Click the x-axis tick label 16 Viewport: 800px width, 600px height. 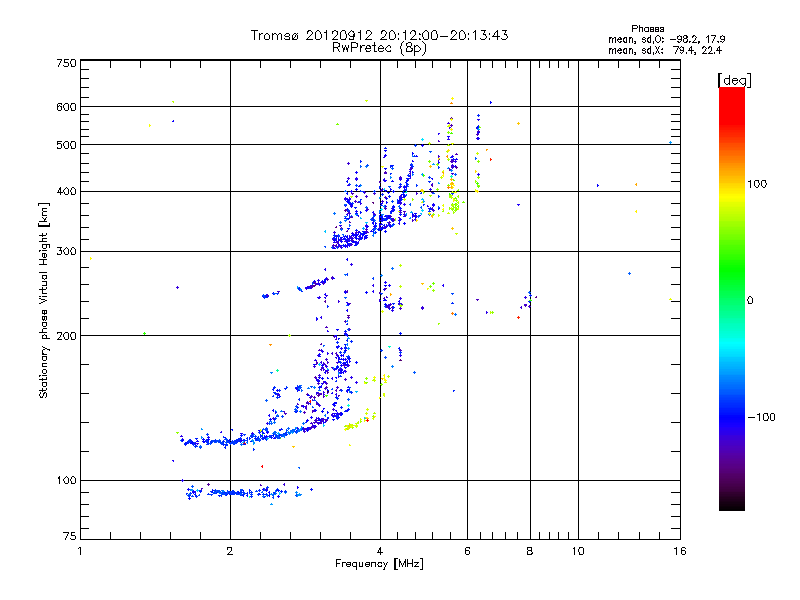click(680, 551)
